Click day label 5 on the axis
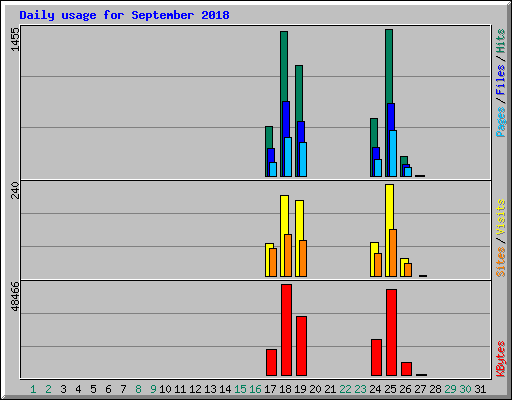 pos(93,389)
